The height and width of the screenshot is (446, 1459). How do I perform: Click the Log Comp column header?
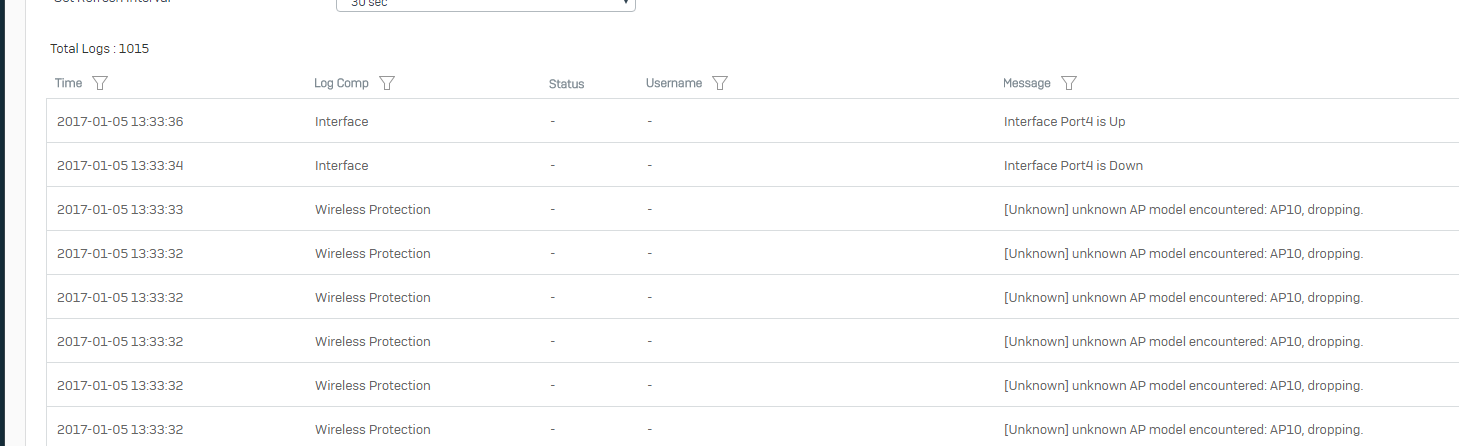(x=341, y=83)
